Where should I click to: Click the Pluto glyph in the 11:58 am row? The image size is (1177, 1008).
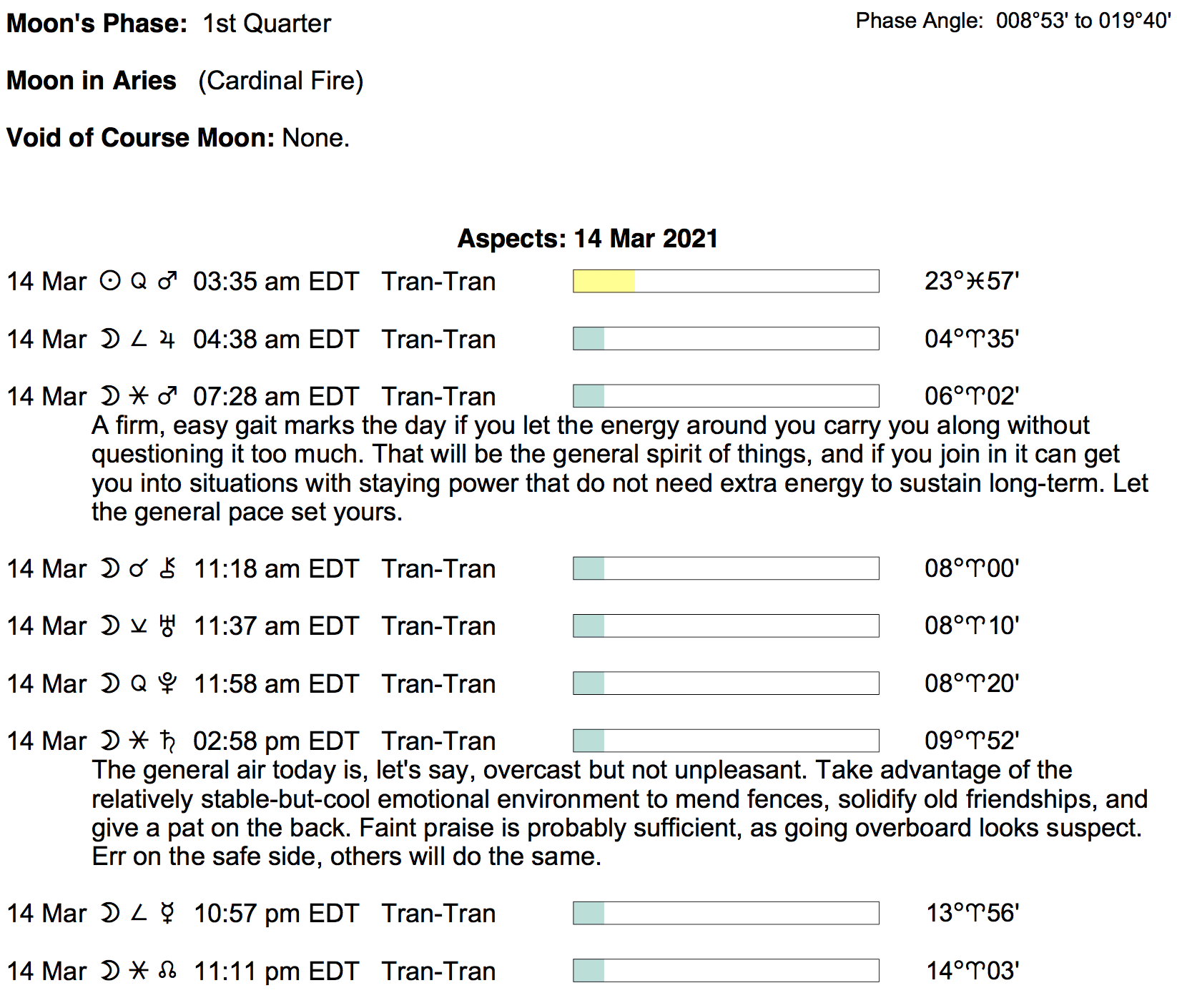[x=167, y=683]
